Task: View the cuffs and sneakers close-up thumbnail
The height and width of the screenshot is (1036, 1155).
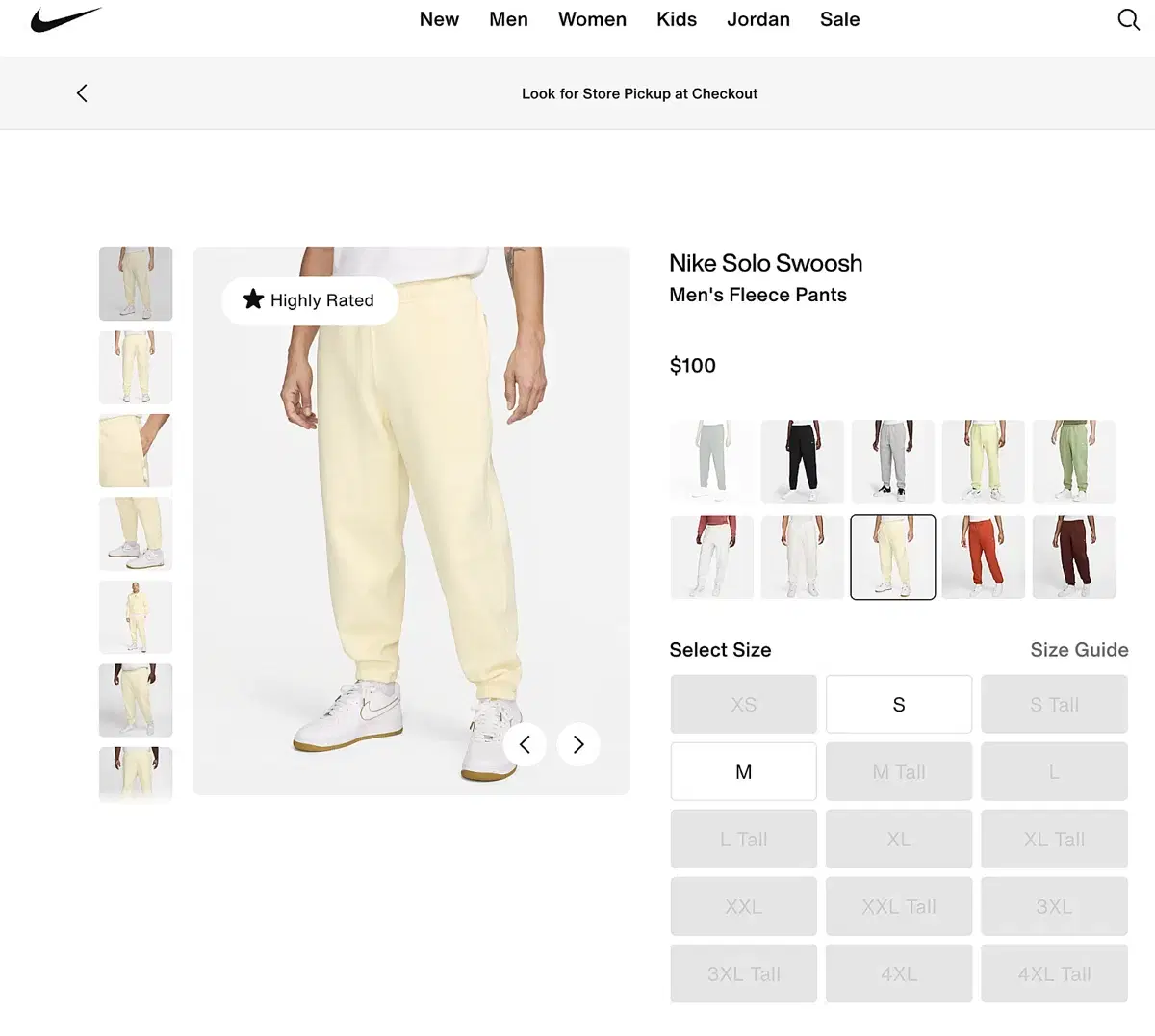Action: [x=136, y=534]
